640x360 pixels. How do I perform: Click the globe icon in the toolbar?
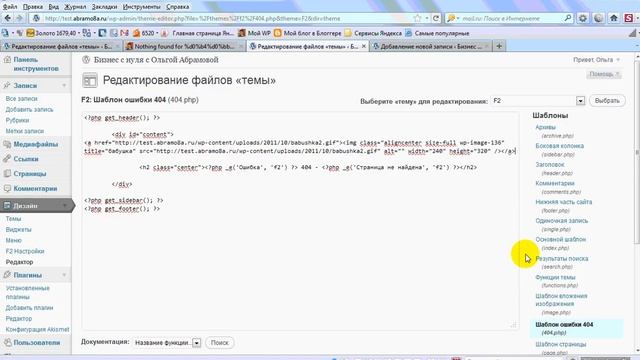(598, 18)
